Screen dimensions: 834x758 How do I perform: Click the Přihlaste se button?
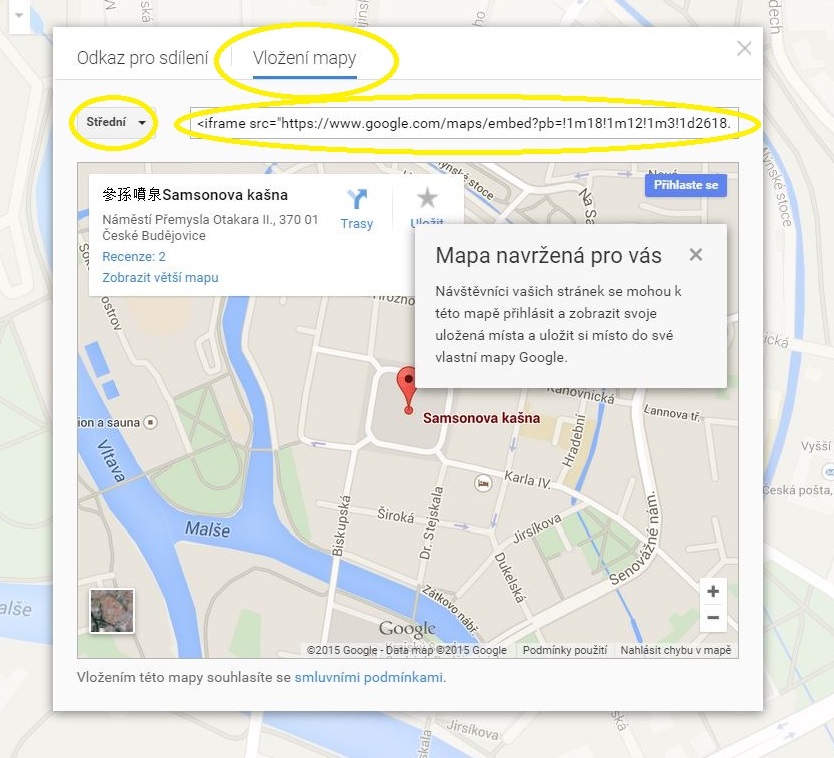[x=686, y=185]
